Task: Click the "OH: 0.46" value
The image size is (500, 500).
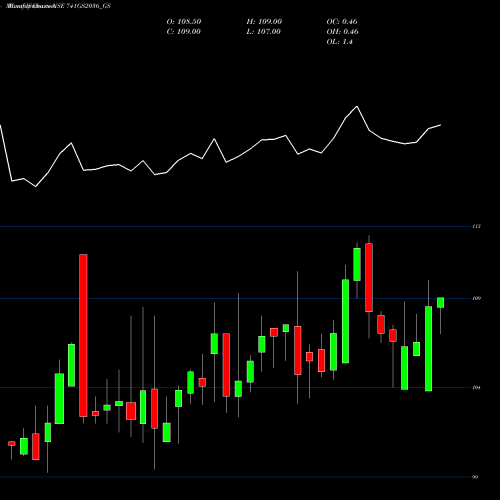Action: tap(342, 32)
